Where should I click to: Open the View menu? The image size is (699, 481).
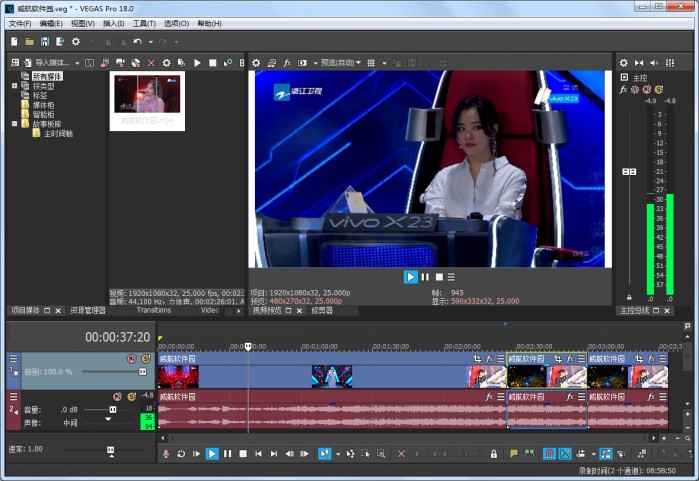pos(82,23)
